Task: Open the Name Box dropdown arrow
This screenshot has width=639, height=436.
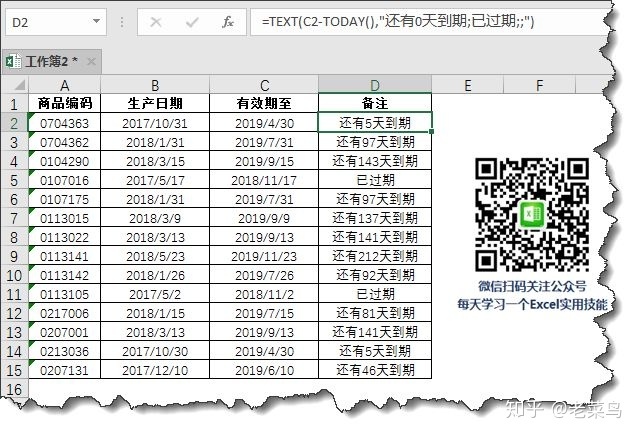Action: [x=97, y=21]
